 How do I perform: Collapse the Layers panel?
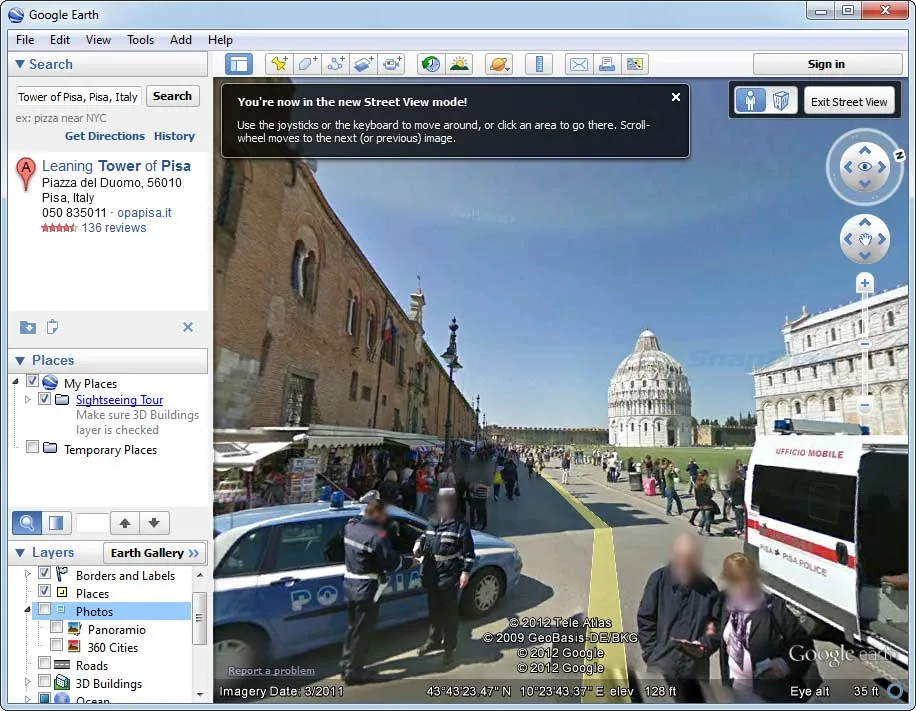(x=20, y=553)
